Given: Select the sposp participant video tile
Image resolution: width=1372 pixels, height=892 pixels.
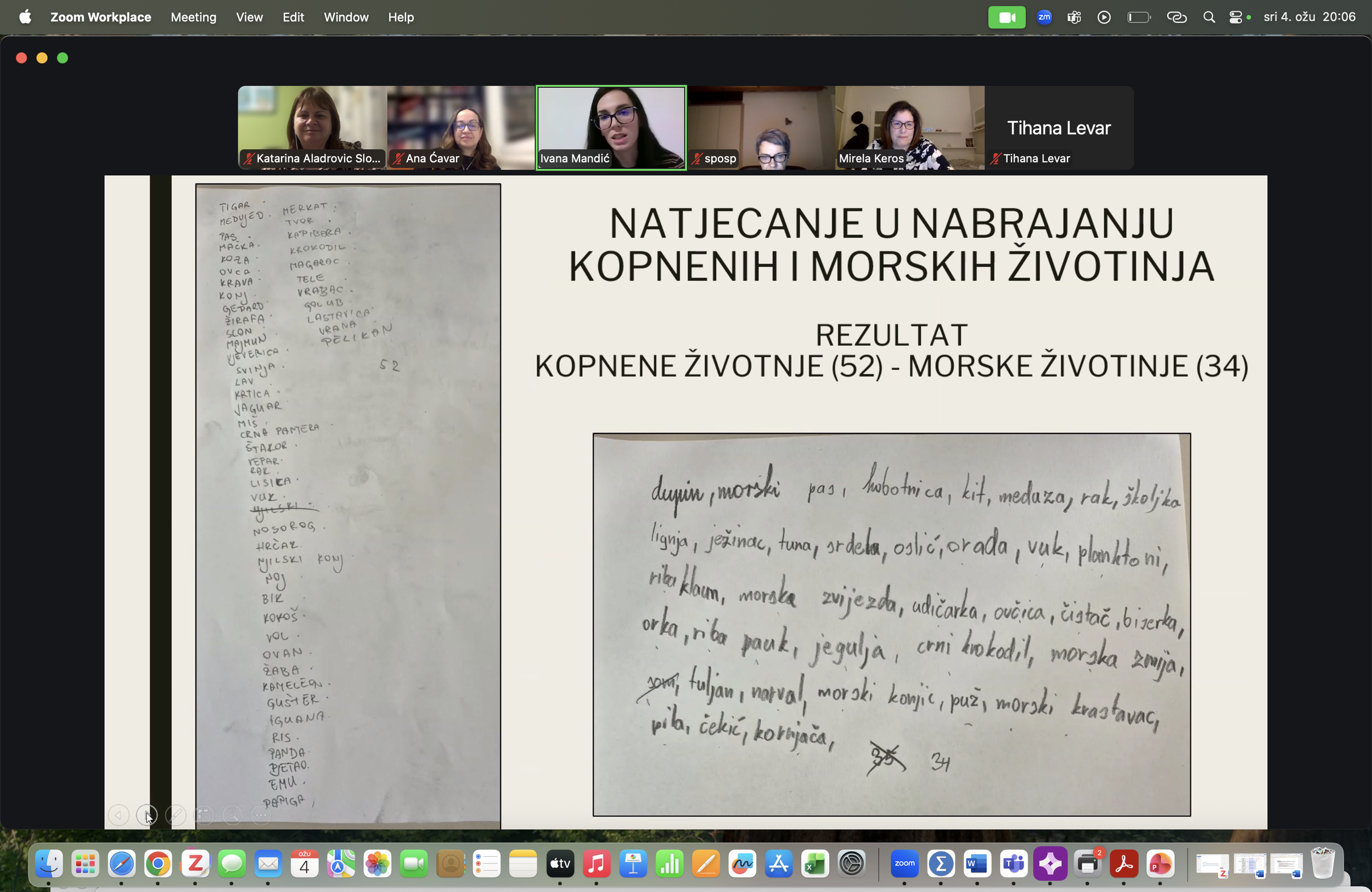Looking at the screenshot, I should [x=761, y=128].
